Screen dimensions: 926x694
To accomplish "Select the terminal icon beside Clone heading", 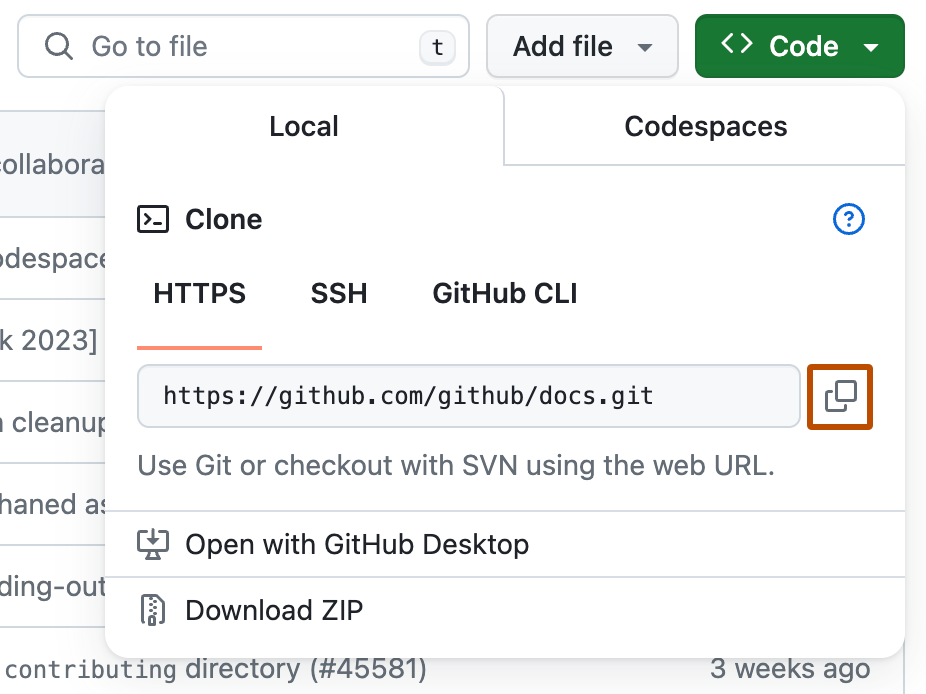I will click(x=152, y=219).
